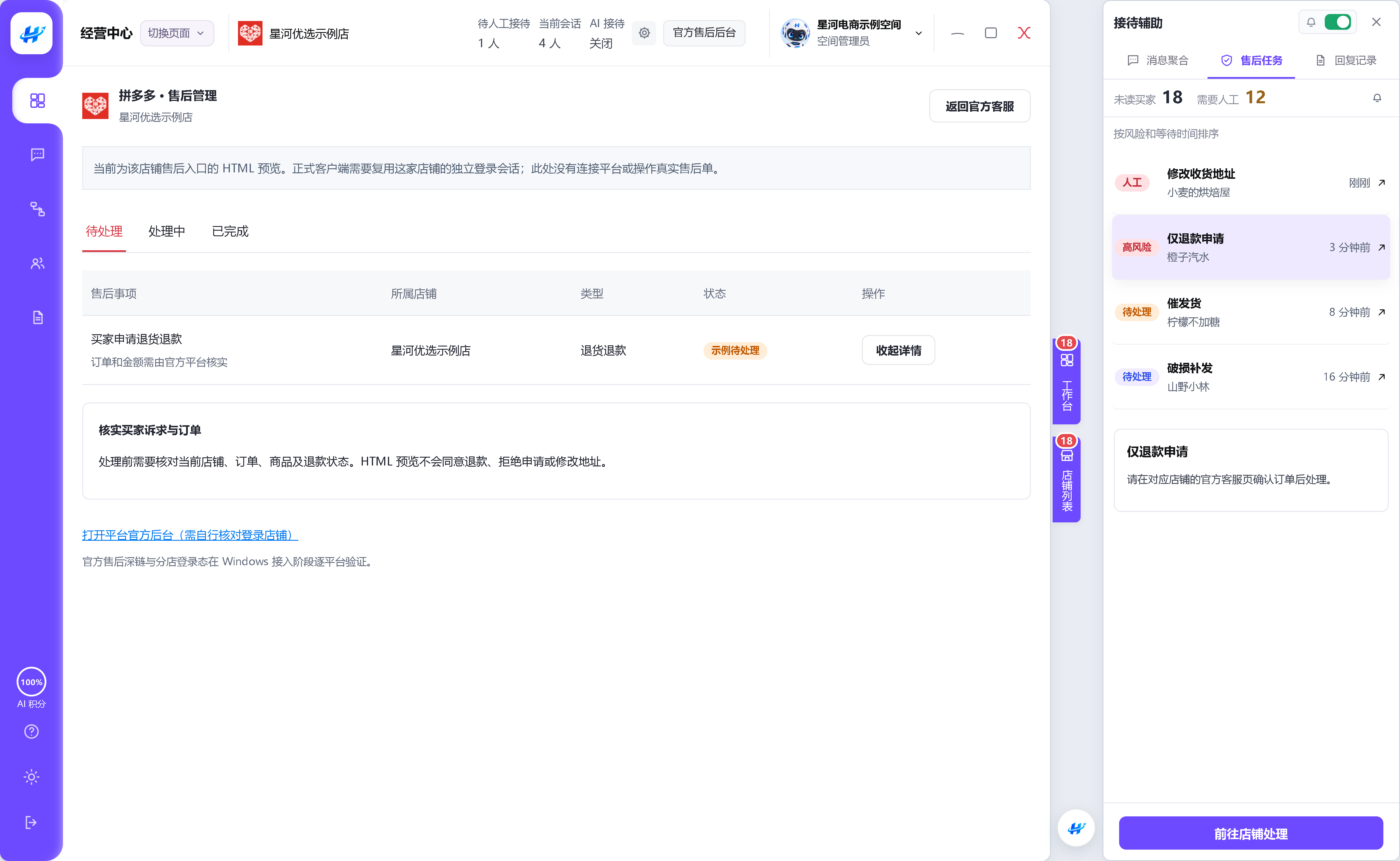The width and height of the screenshot is (1400, 861).
Task: Click the 人工 tag on 修改收货地址
Action: (1132, 183)
